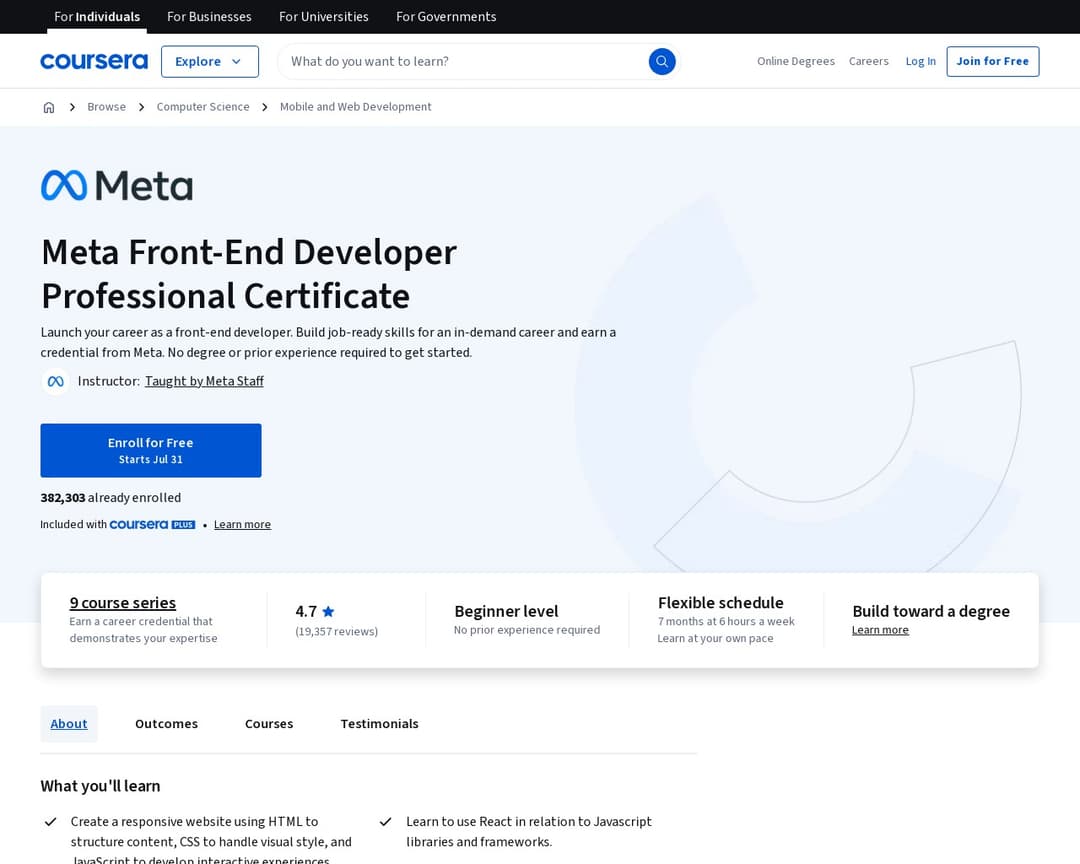Open Online Degrees link
The image size is (1080, 864).
(x=796, y=61)
